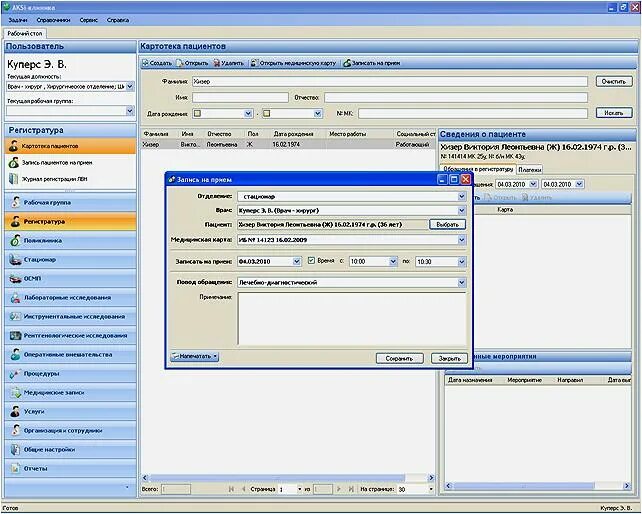642x514 pixels.
Task: Expand Отделение dropdown in dialog
Action: [461, 196]
